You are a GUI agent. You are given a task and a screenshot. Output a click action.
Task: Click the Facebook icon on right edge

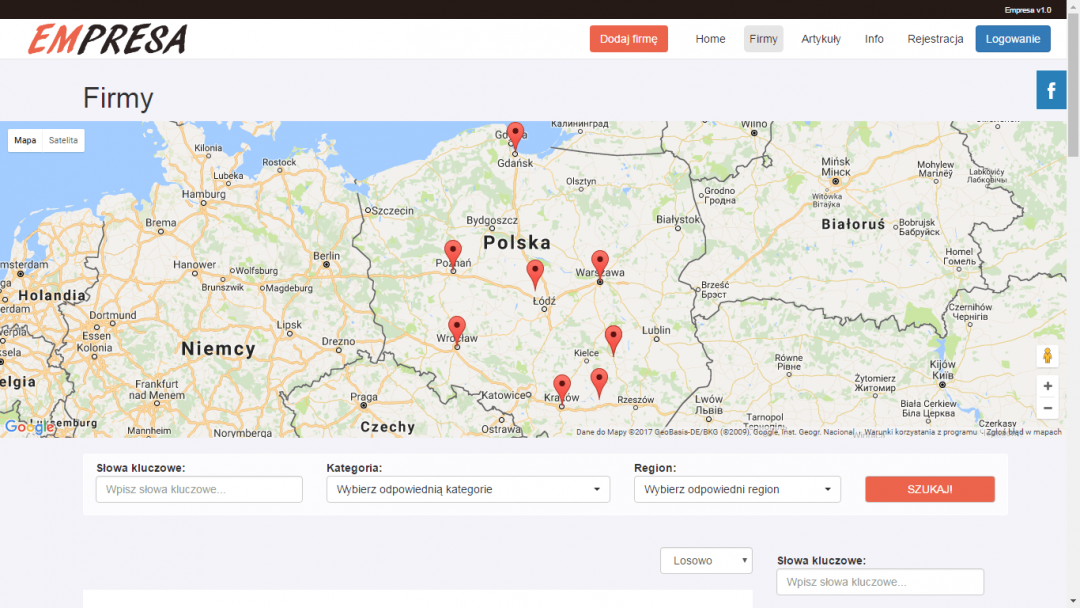(1051, 91)
